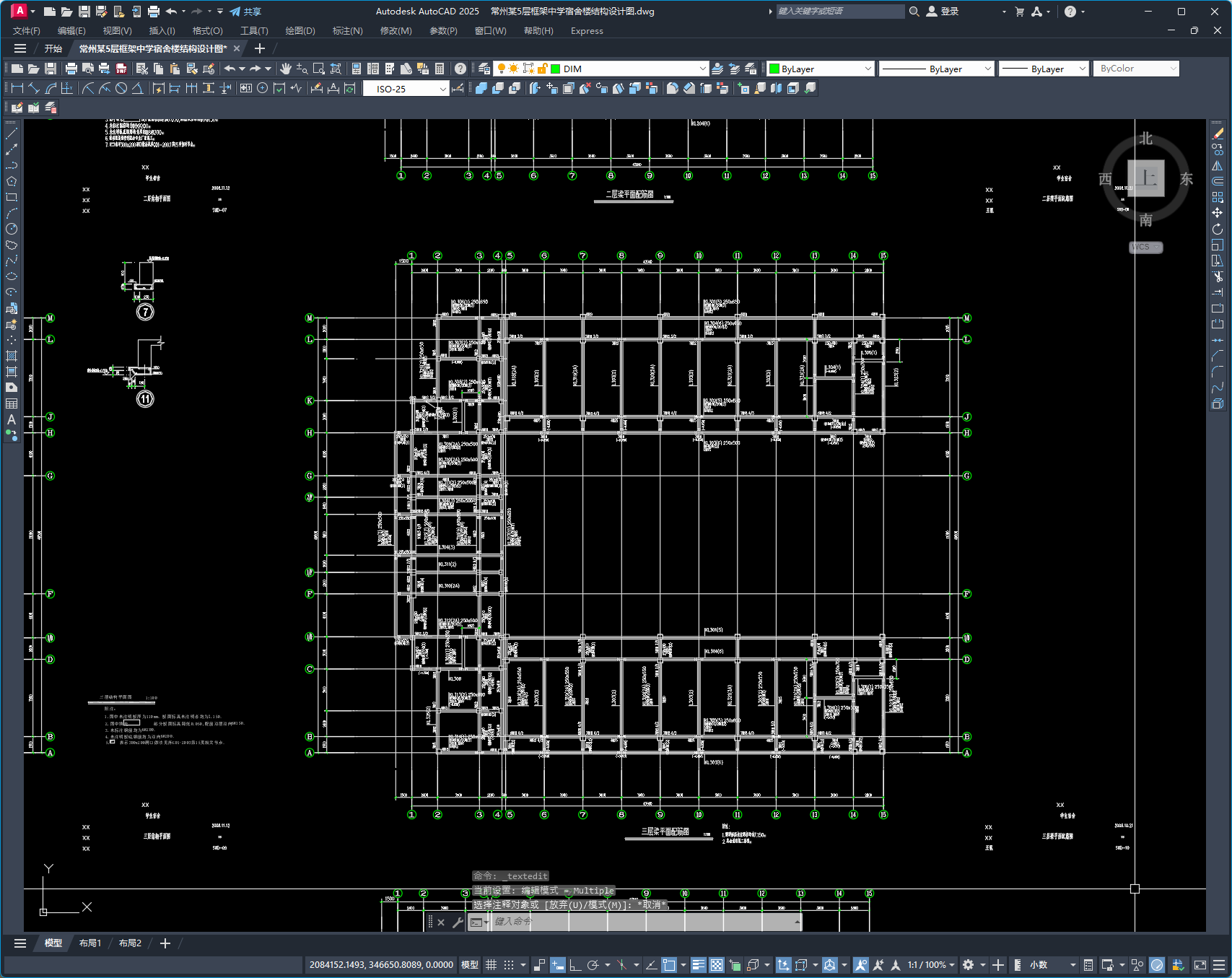This screenshot has width=1232, height=978.
Task: Open the 标注(N) menu
Action: [x=347, y=31]
